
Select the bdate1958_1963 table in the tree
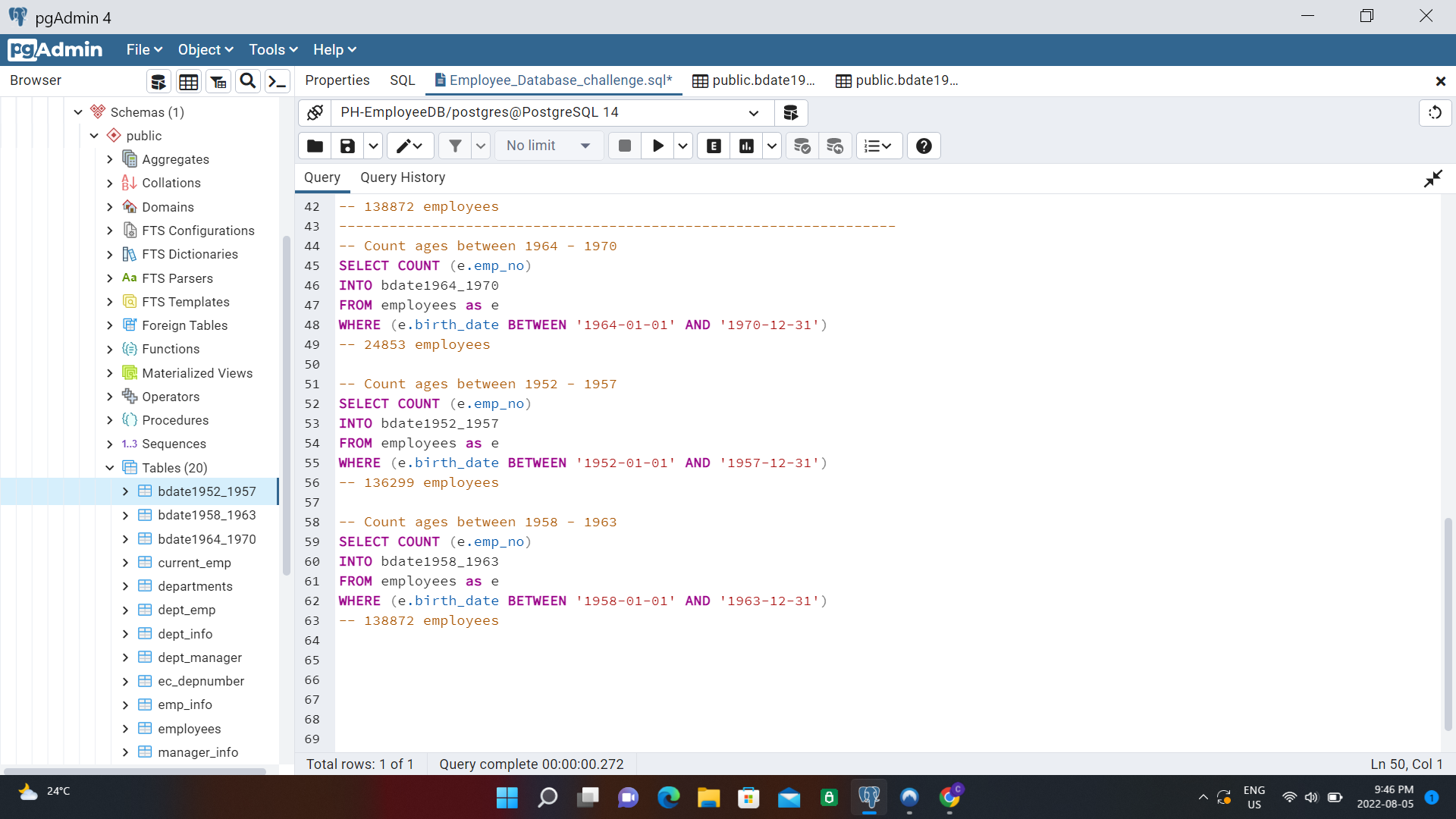206,515
